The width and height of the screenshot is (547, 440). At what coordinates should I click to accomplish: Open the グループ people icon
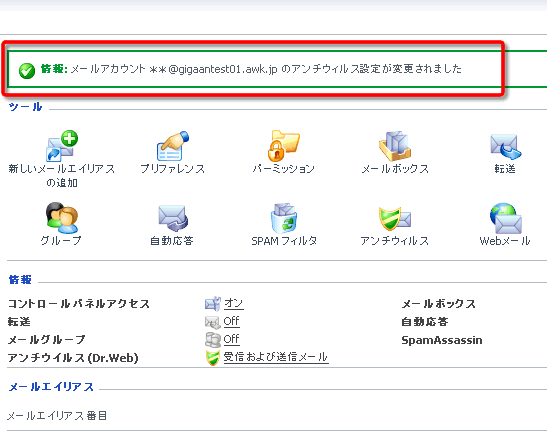62,218
